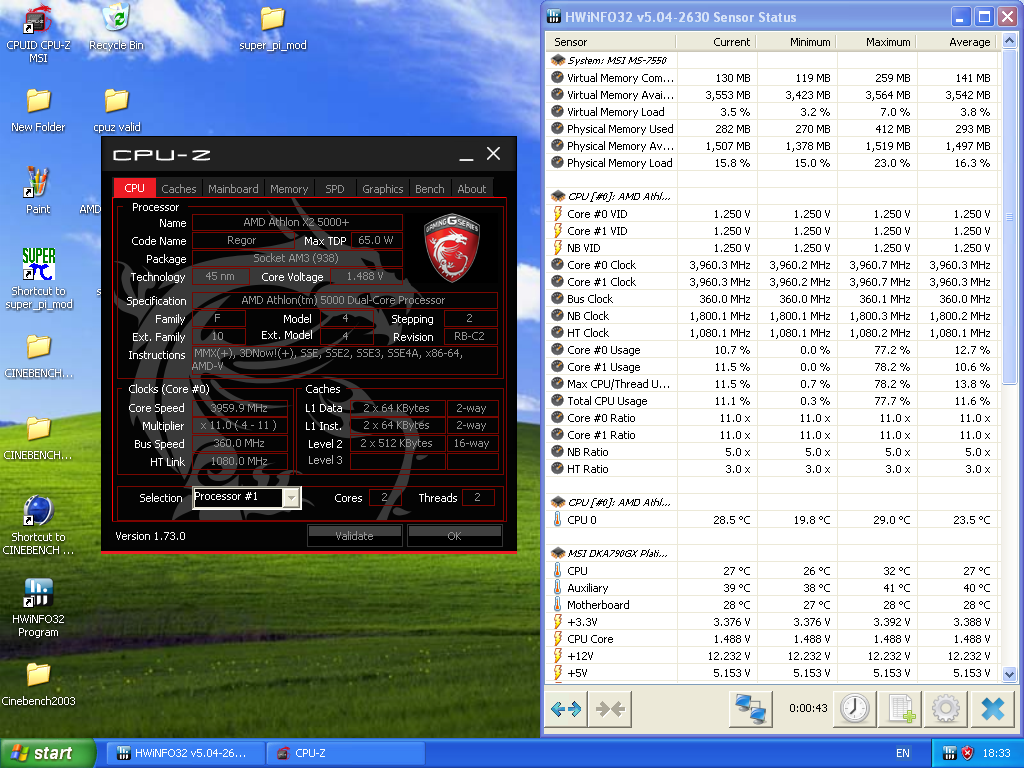
Task: Launch HWiNFO32 Program desktop shortcut
Action: 38,607
